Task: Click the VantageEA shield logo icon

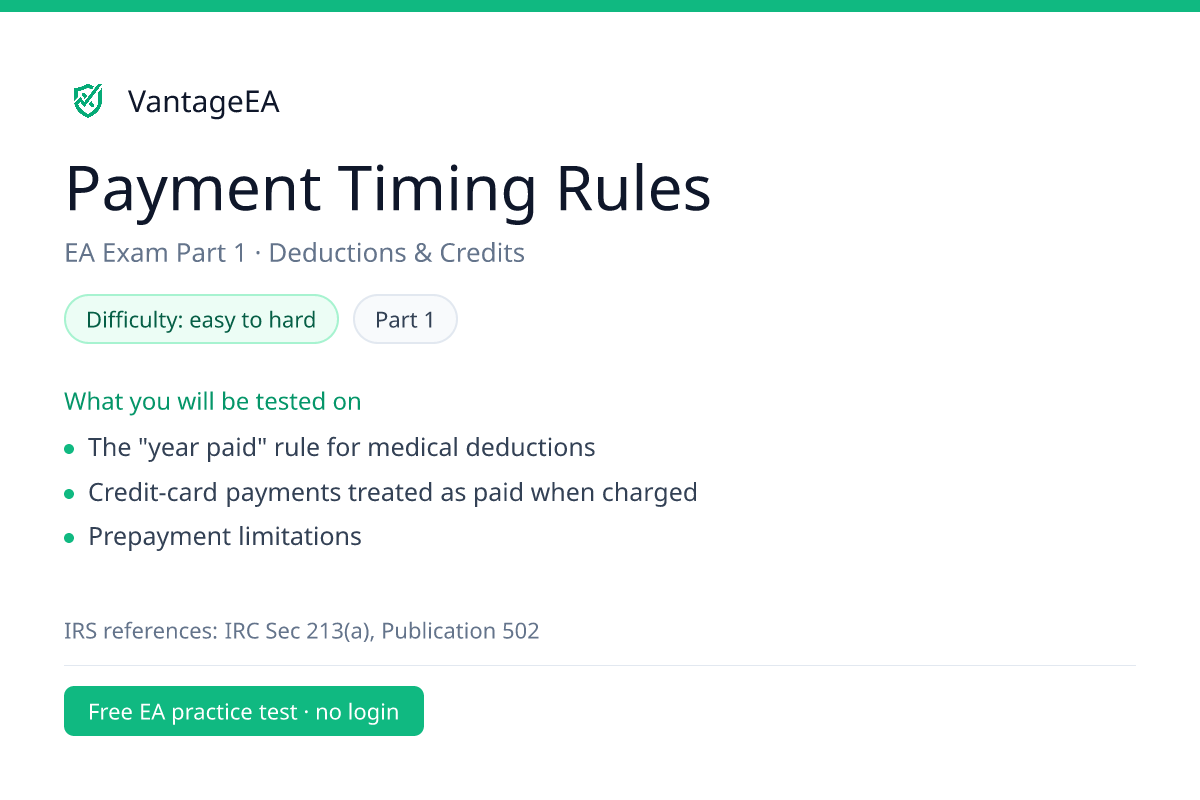Action: pos(88,101)
